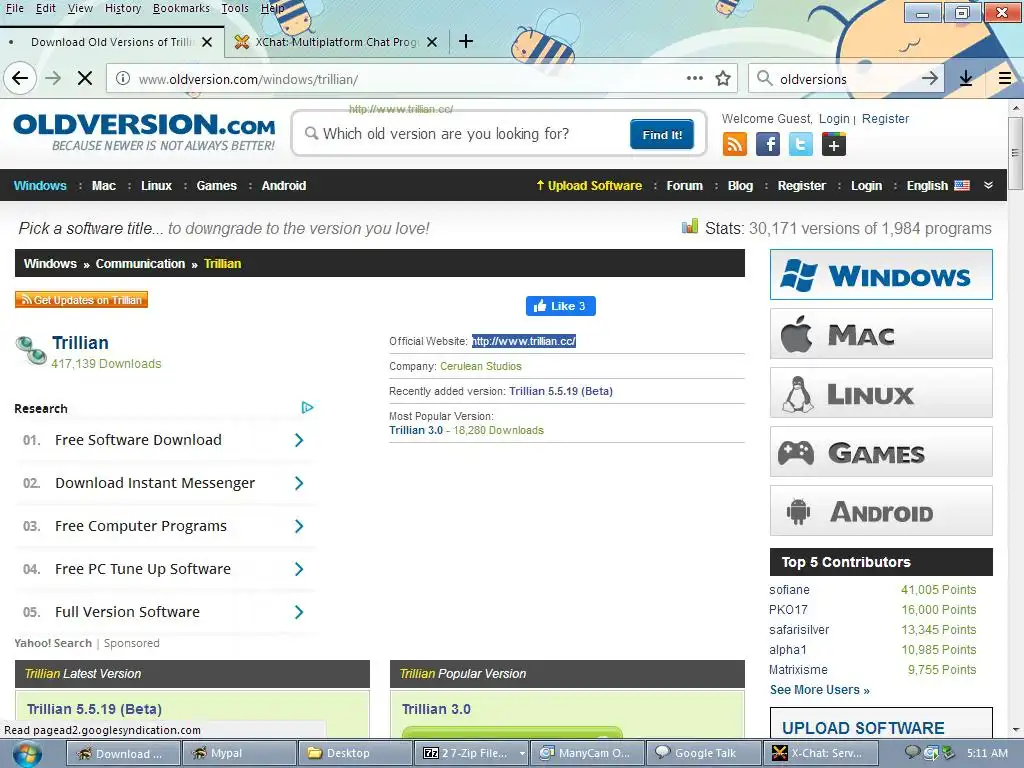The image size is (1024, 768).
Task: Open the File menu
Action: click(x=14, y=8)
